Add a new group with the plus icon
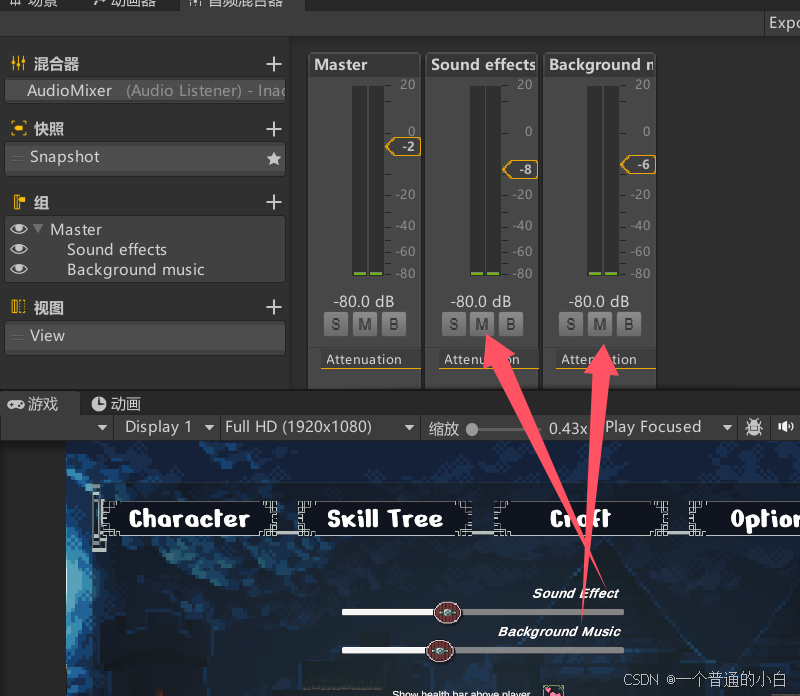 point(274,202)
